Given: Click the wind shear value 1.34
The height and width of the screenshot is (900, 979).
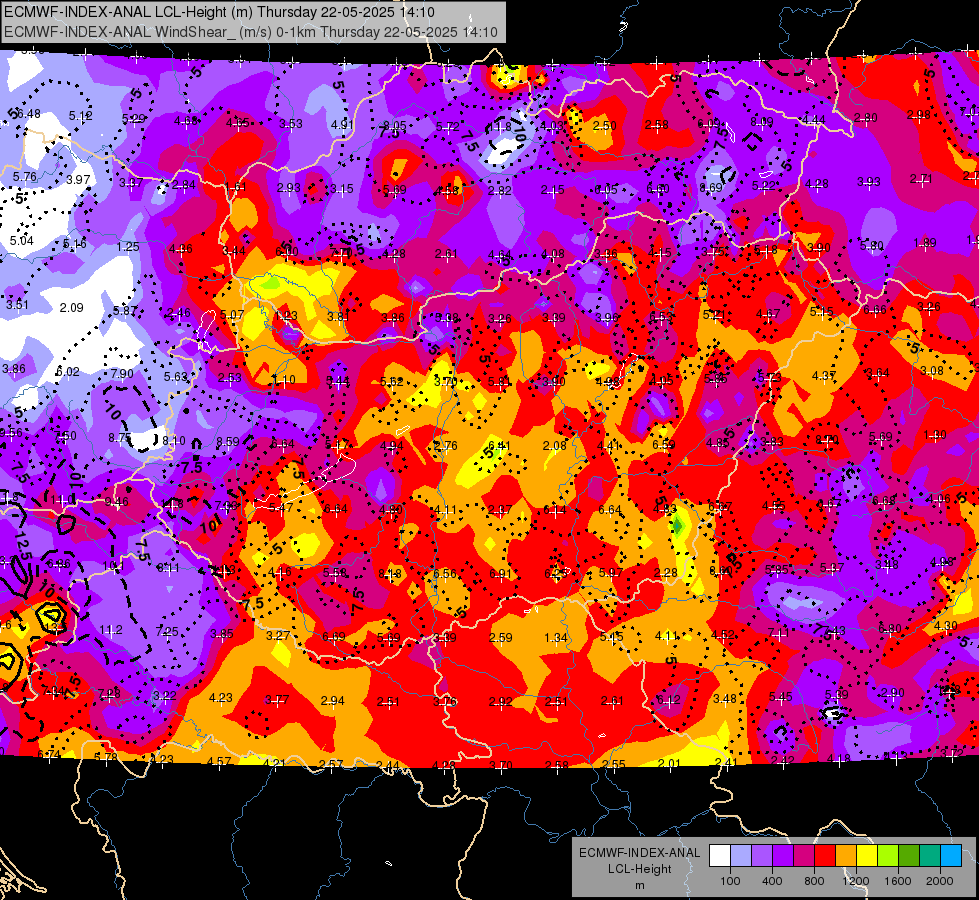Looking at the screenshot, I should [x=556, y=638].
